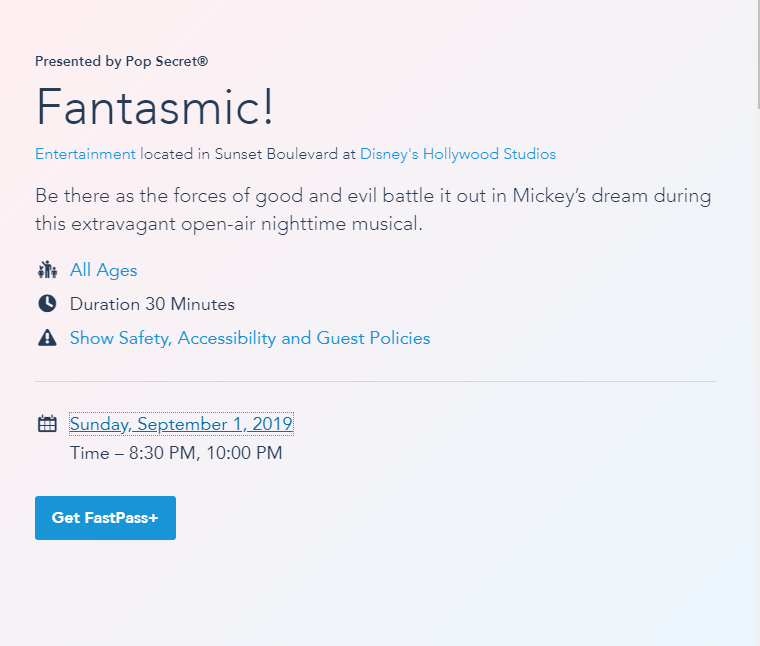Open the Sunday, September 1, 2019 date picker
The width and height of the screenshot is (760, 646).
[181, 424]
